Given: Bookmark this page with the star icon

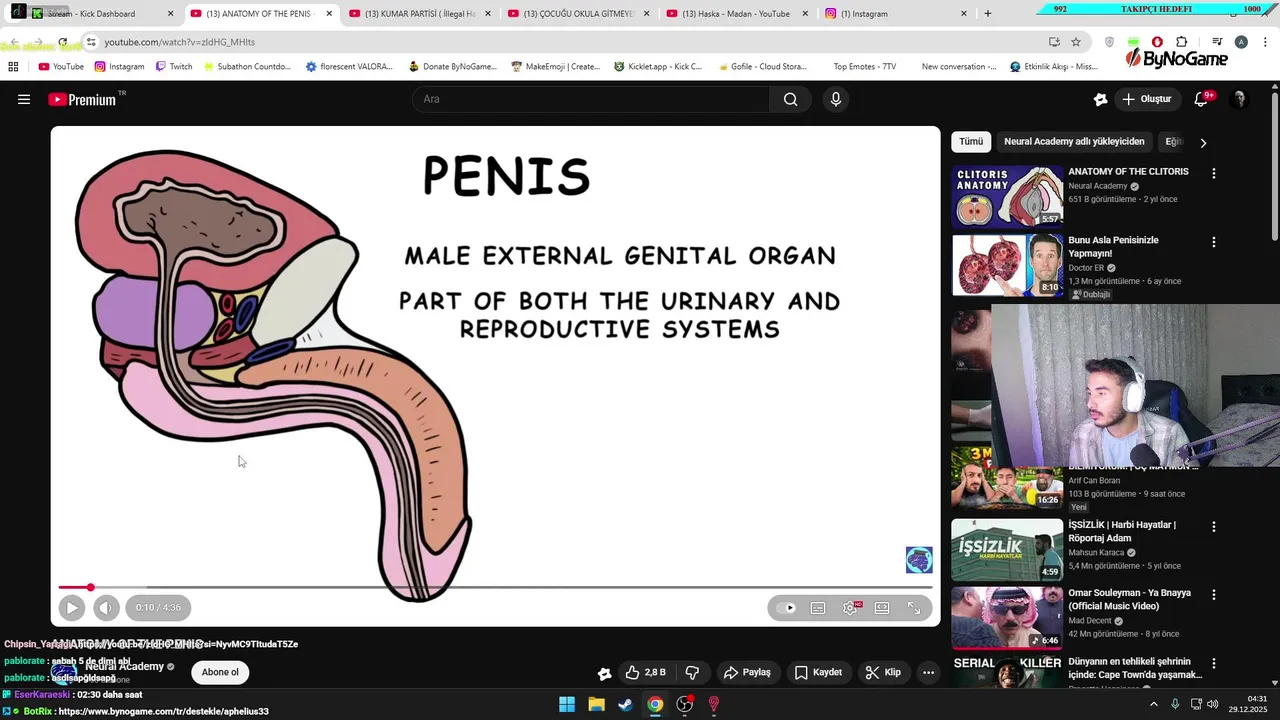Looking at the screenshot, I should click(x=1076, y=42).
